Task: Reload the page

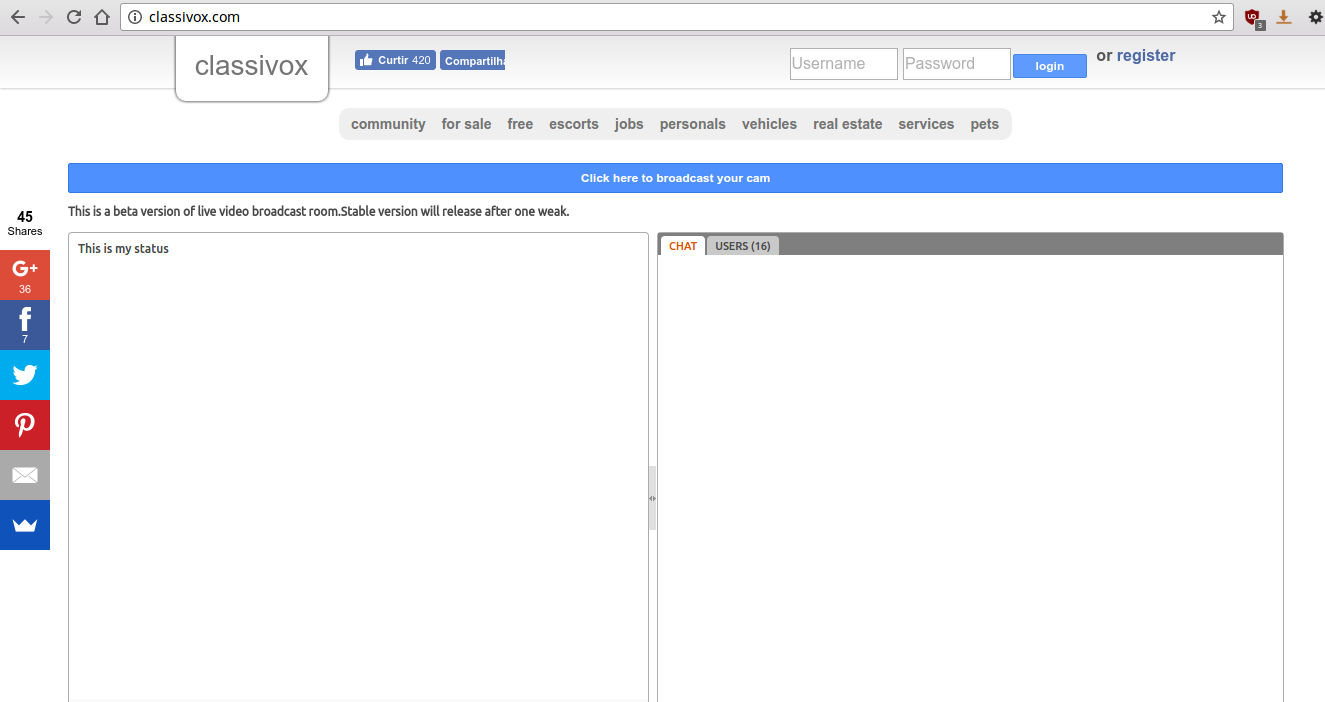Action: tap(73, 17)
